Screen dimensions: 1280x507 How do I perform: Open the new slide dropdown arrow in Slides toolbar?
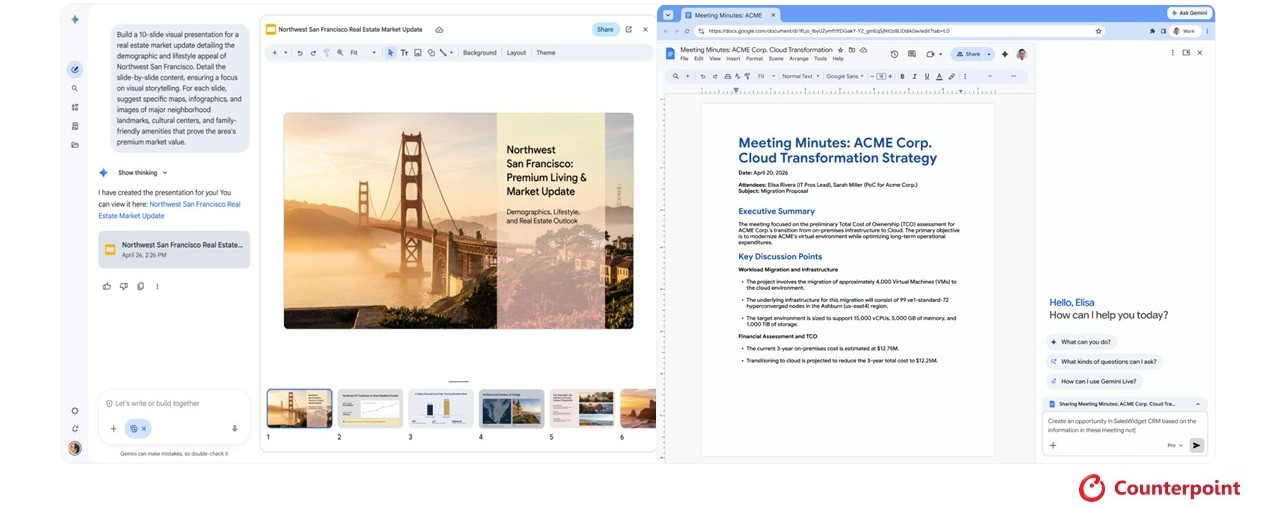286,53
